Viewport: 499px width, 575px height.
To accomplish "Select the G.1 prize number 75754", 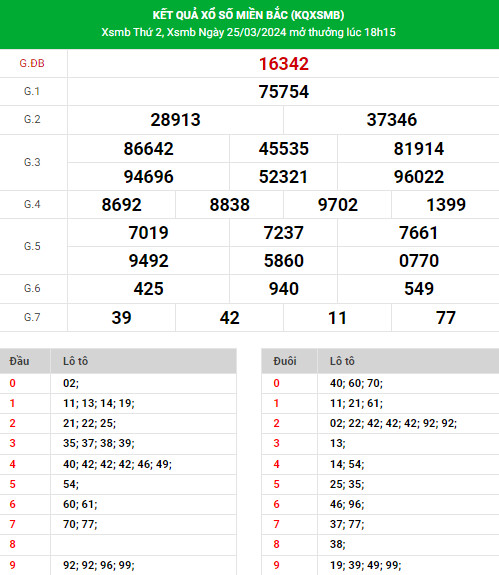I will pos(283,92).
